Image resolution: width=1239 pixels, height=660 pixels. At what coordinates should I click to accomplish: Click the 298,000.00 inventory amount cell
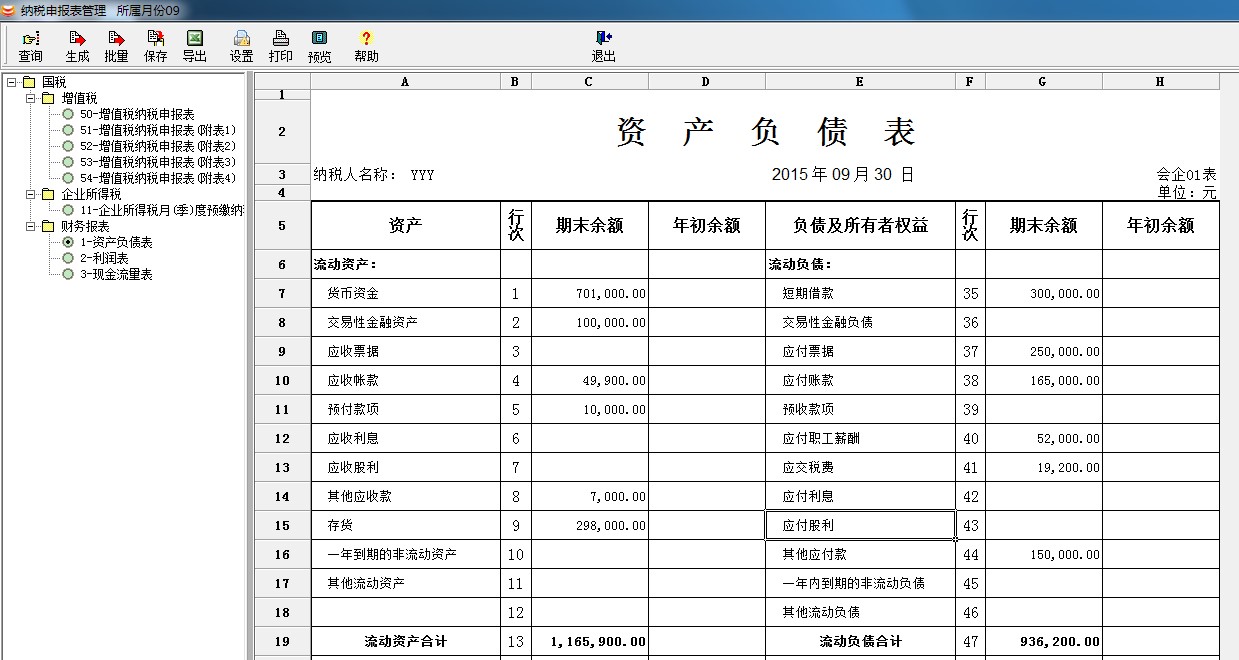(x=589, y=525)
